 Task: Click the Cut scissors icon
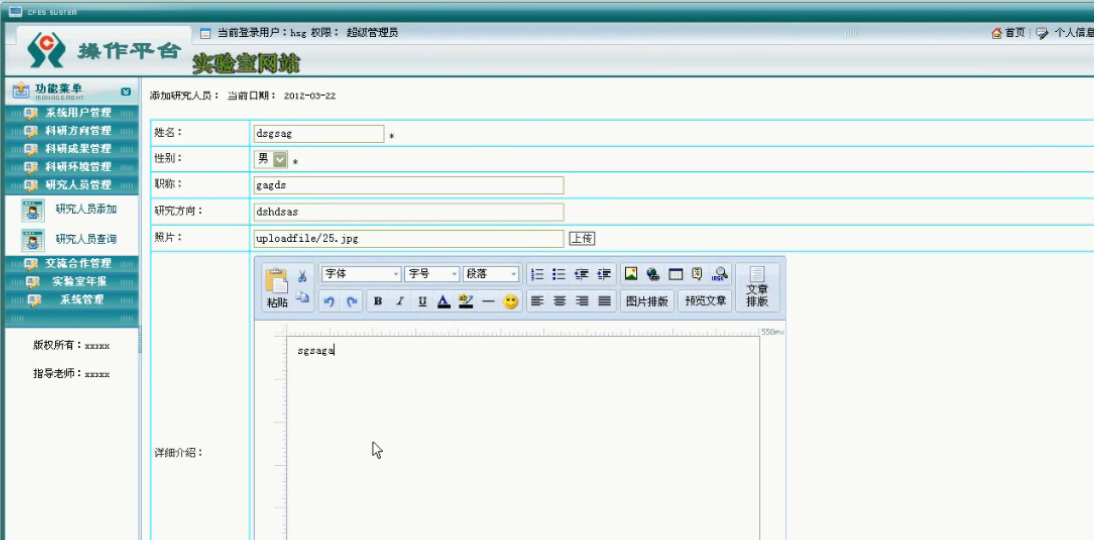pyautogui.click(x=302, y=276)
